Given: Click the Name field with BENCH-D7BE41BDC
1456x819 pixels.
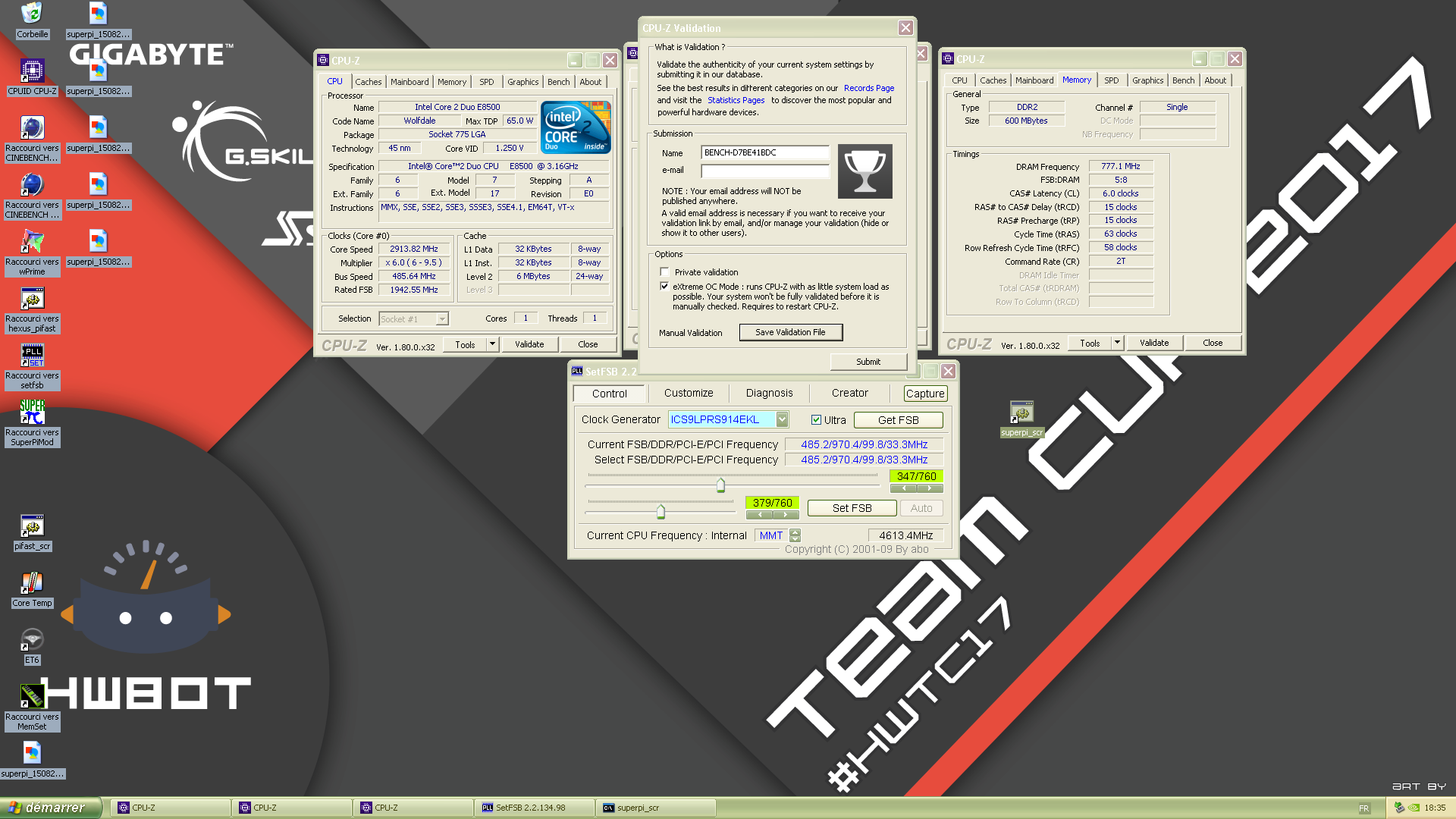Looking at the screenshot, I should [764, 152].
